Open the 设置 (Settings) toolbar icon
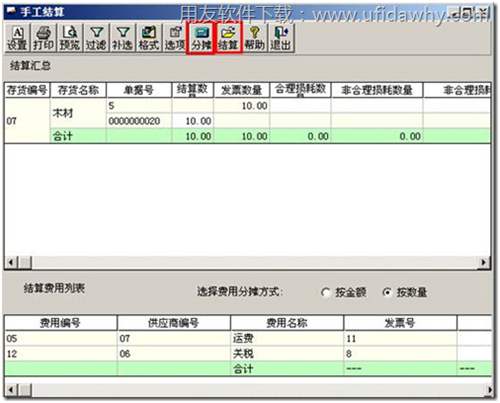The width and height of the screenshot is (500, 403). [x=17, y=38]
